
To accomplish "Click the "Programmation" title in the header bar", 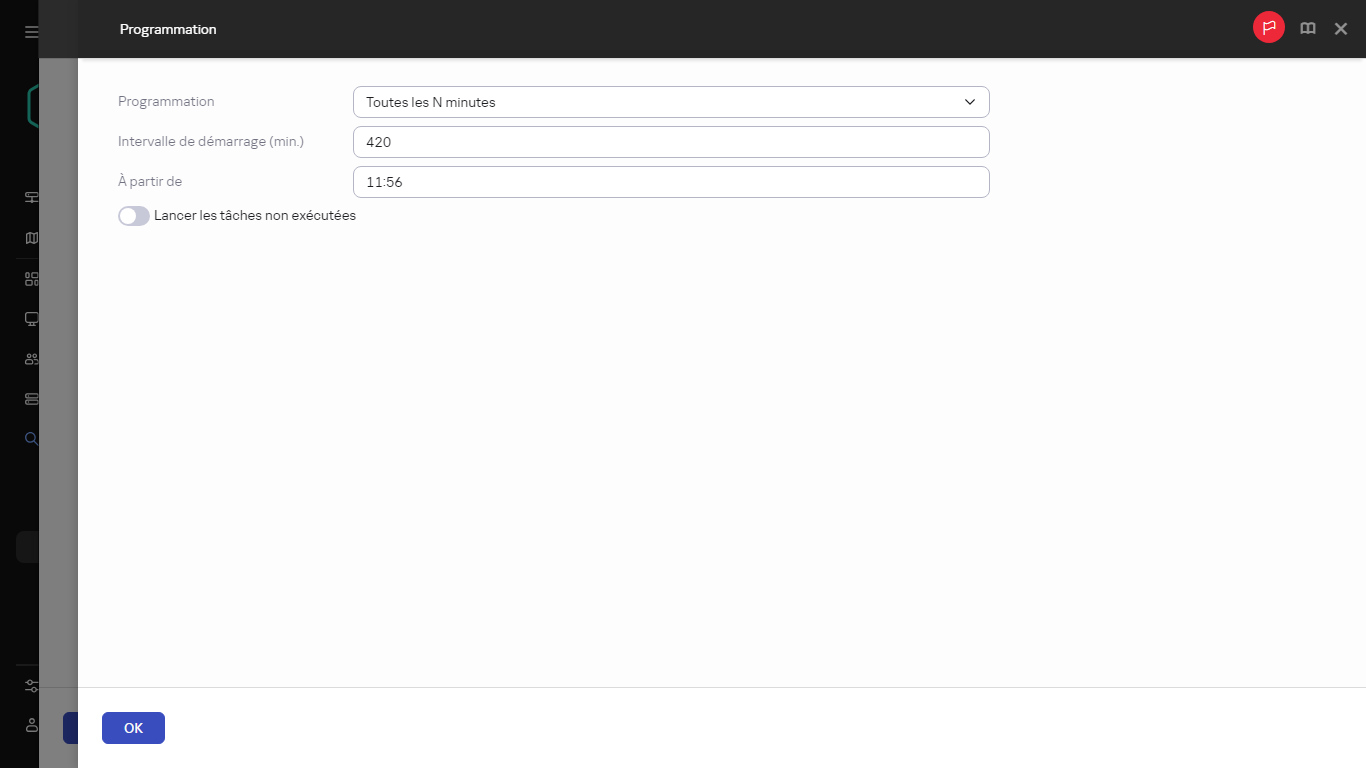I will click(x=168, y=29).
